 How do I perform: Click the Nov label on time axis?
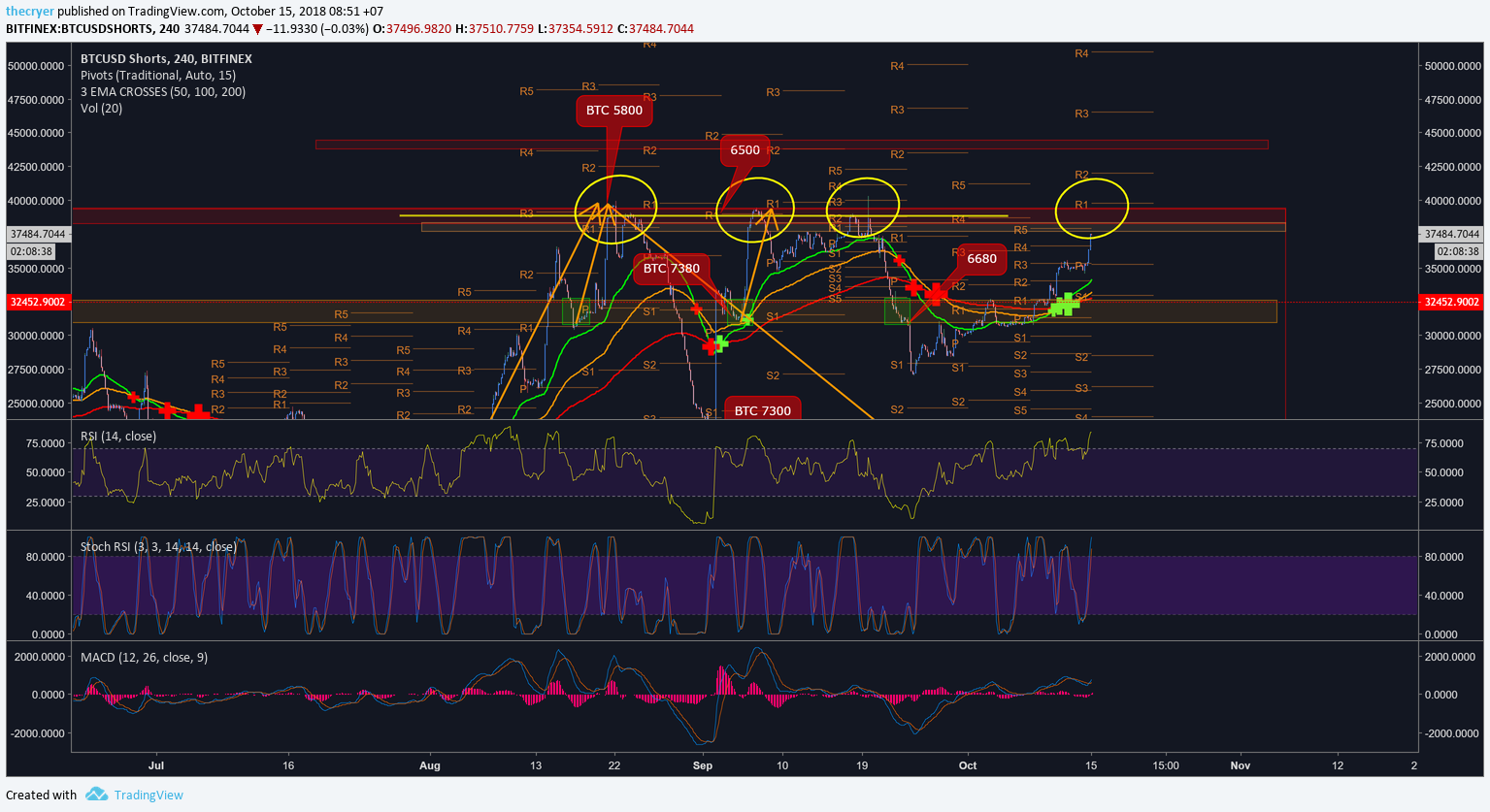(x=1240, y=766)
